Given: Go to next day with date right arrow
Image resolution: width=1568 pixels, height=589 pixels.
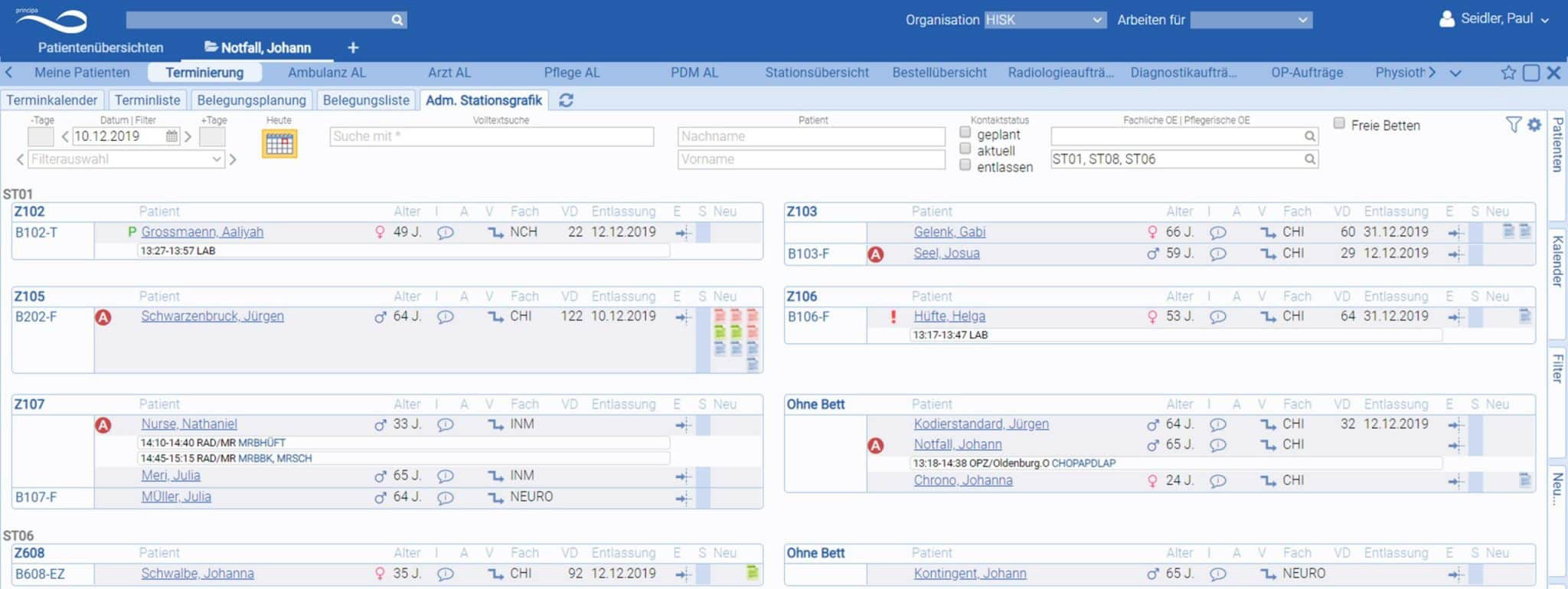Looking at the screenshot, I should (188, 137).
